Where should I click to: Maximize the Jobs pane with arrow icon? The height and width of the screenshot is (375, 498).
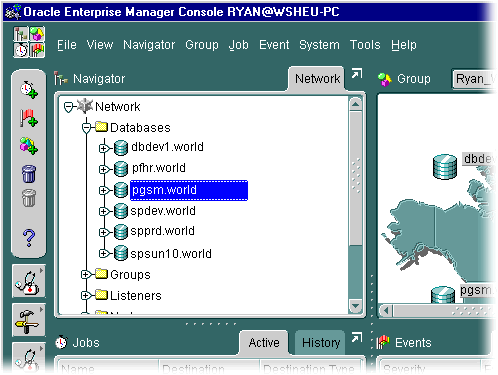tap(357, 337)
